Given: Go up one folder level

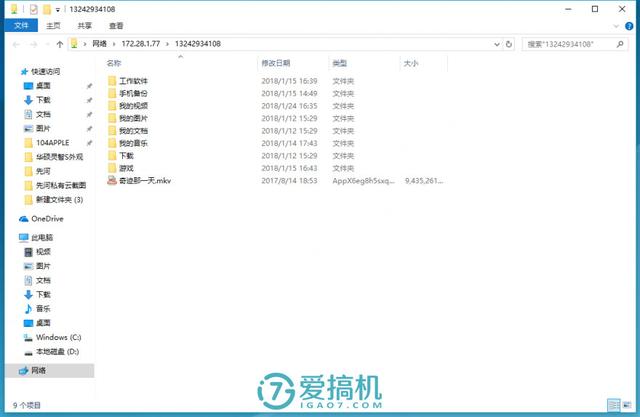Looking at the screenshot, I should click(60, 44).
